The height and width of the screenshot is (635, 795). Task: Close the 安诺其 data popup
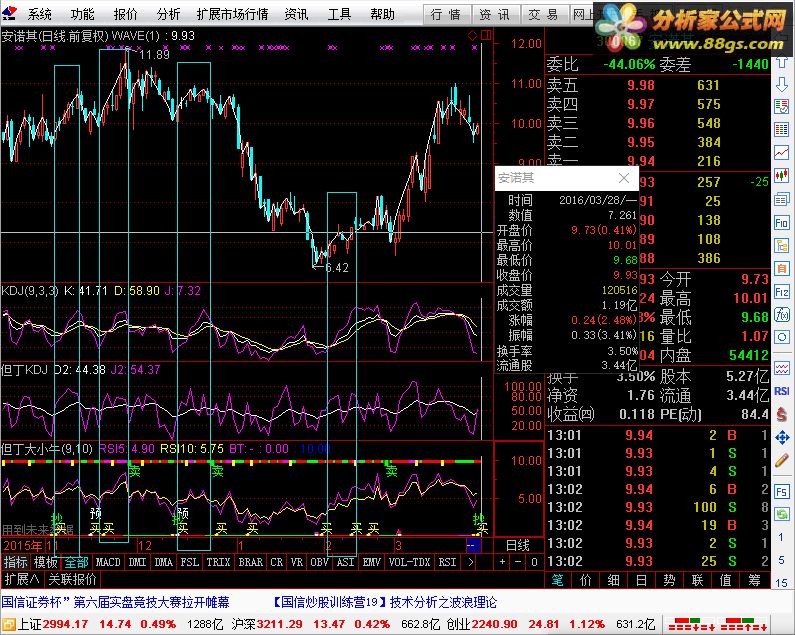click(624, 178)
